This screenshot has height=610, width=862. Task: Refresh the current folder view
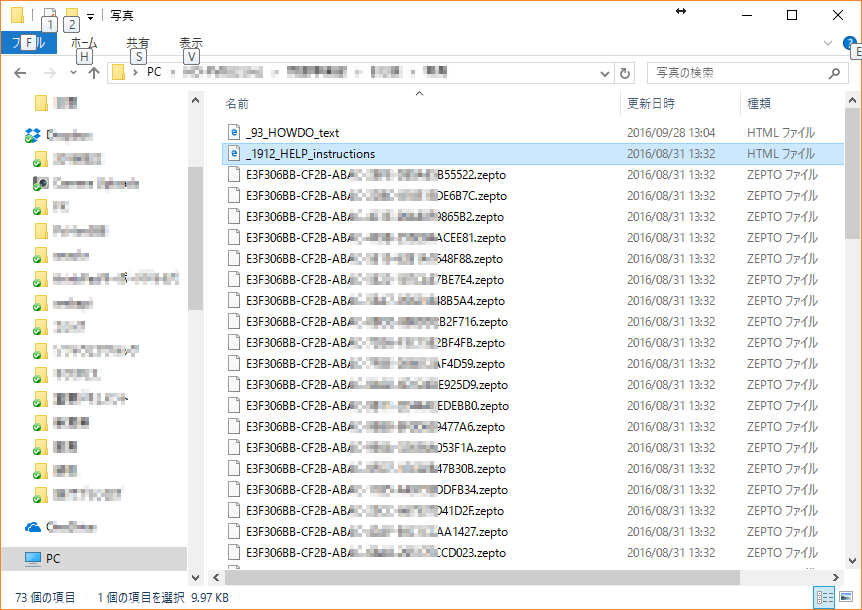[626, 73]
